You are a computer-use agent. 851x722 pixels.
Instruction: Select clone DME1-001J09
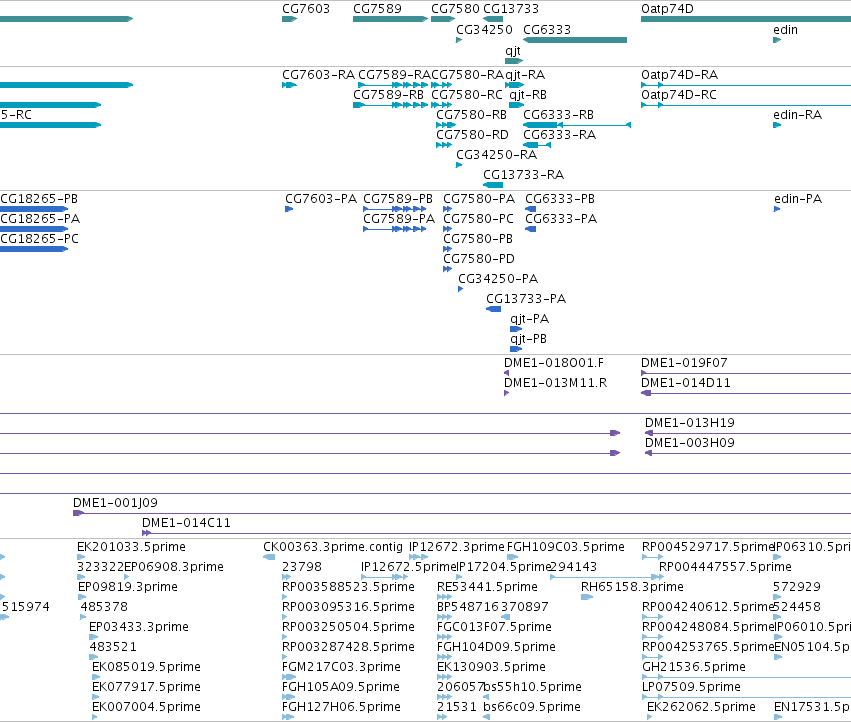click(x=116, y=503)
